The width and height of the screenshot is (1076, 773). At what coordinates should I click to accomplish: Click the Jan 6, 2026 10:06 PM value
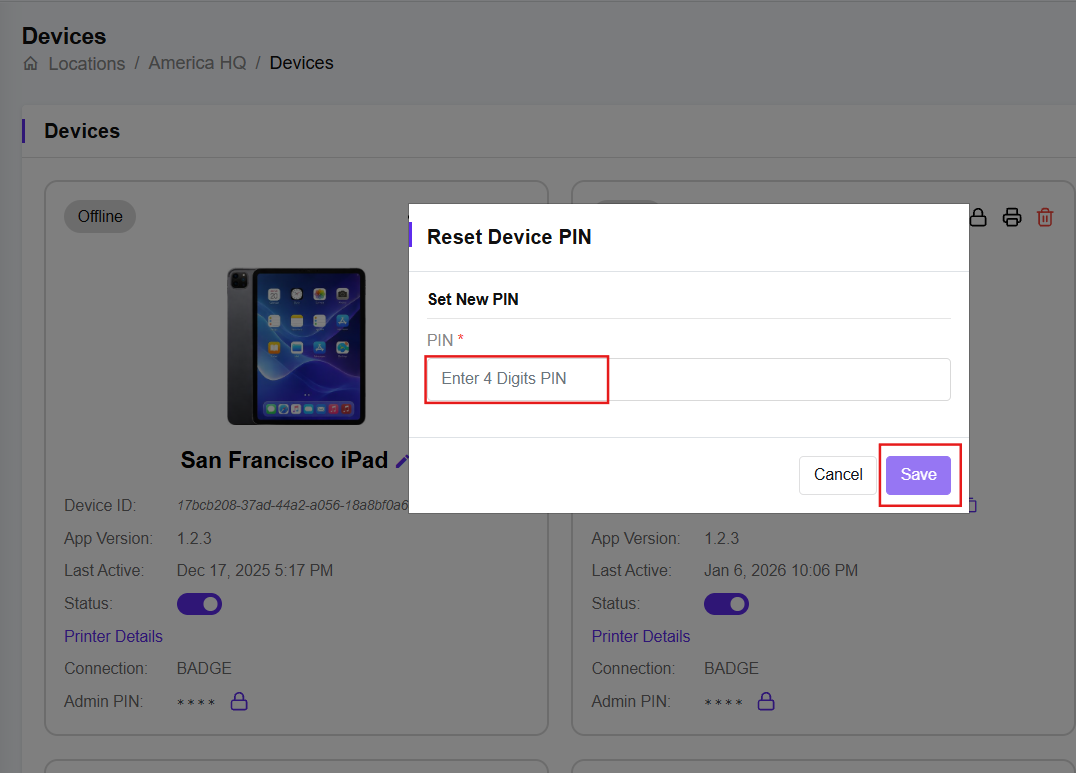click(781, 570)
